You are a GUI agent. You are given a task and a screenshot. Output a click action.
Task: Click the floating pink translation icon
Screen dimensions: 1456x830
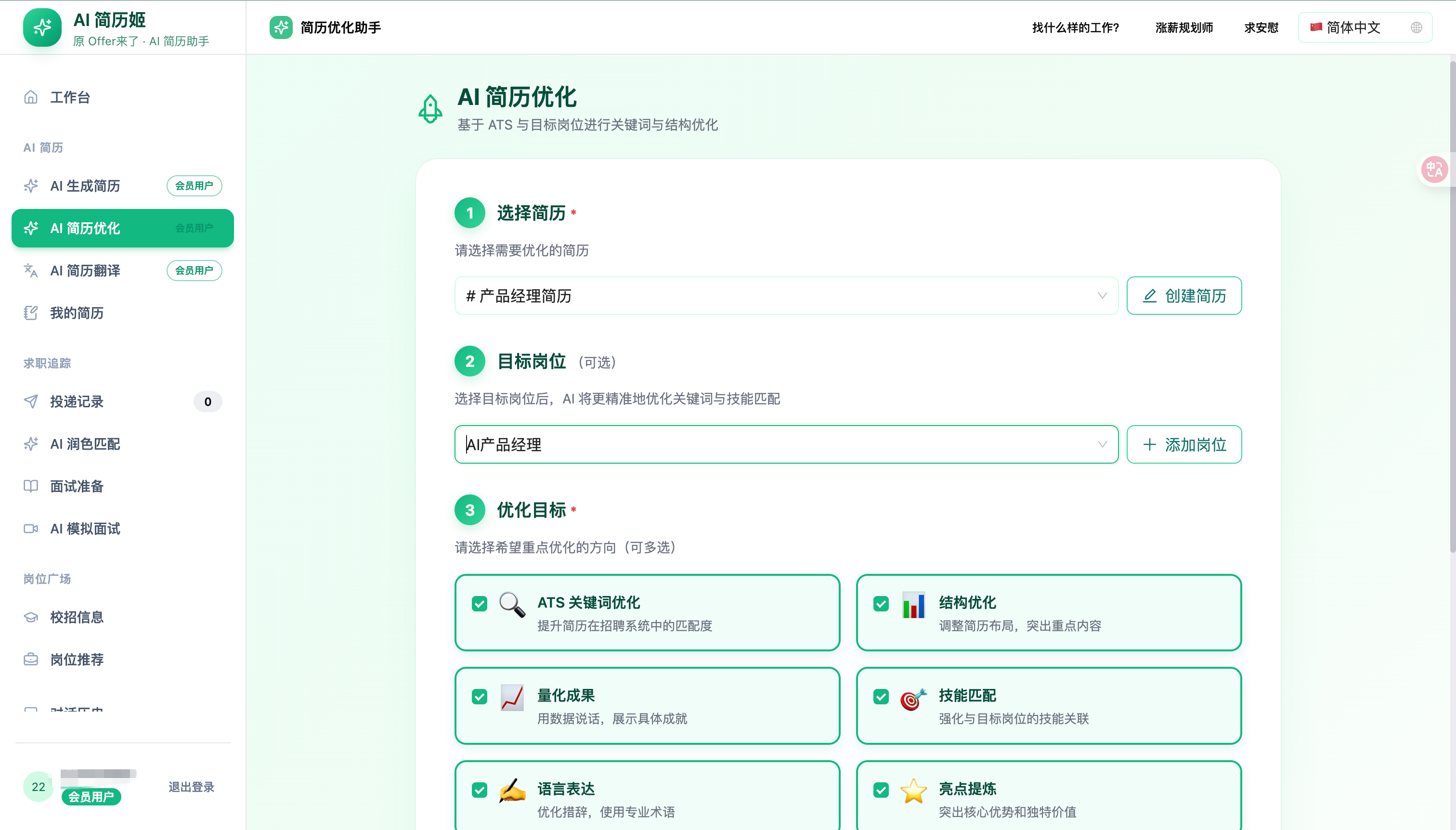(x=1434, y=169)
